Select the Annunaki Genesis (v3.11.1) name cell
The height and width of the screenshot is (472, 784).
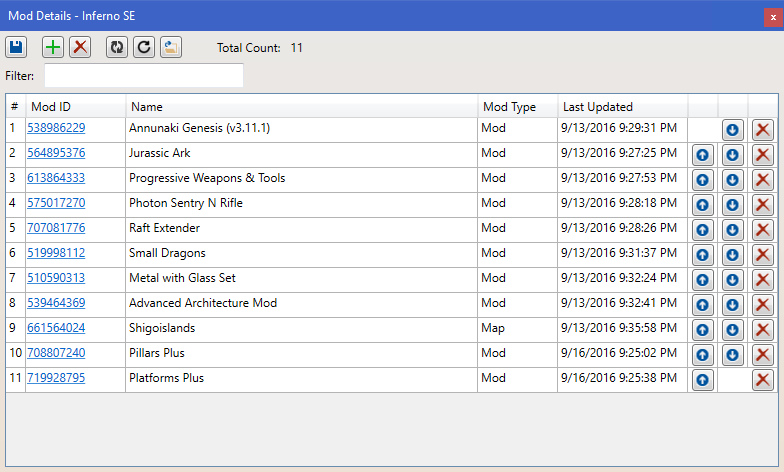(302, 130)
